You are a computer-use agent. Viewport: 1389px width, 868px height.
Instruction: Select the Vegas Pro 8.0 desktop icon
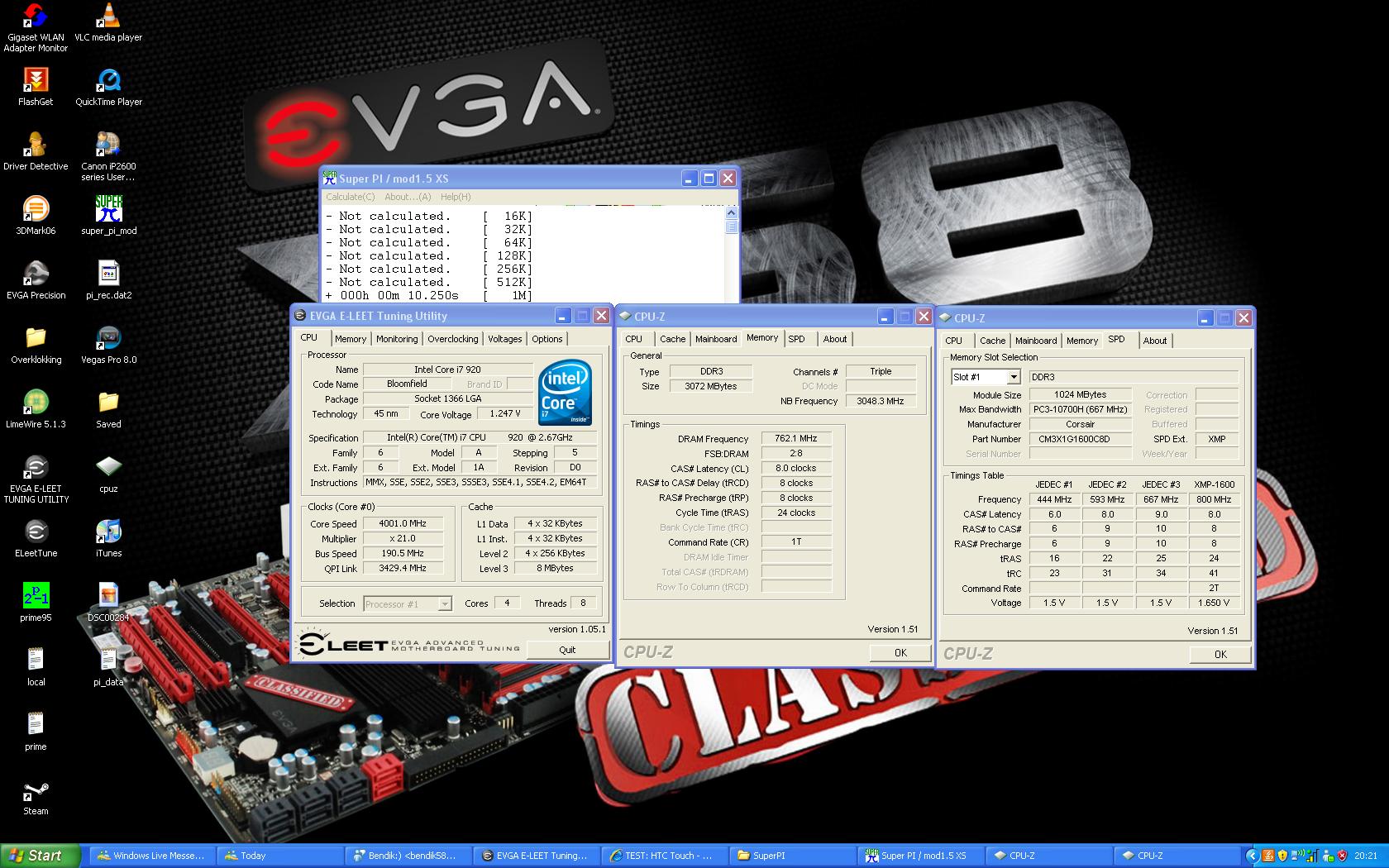coord(108,345)
